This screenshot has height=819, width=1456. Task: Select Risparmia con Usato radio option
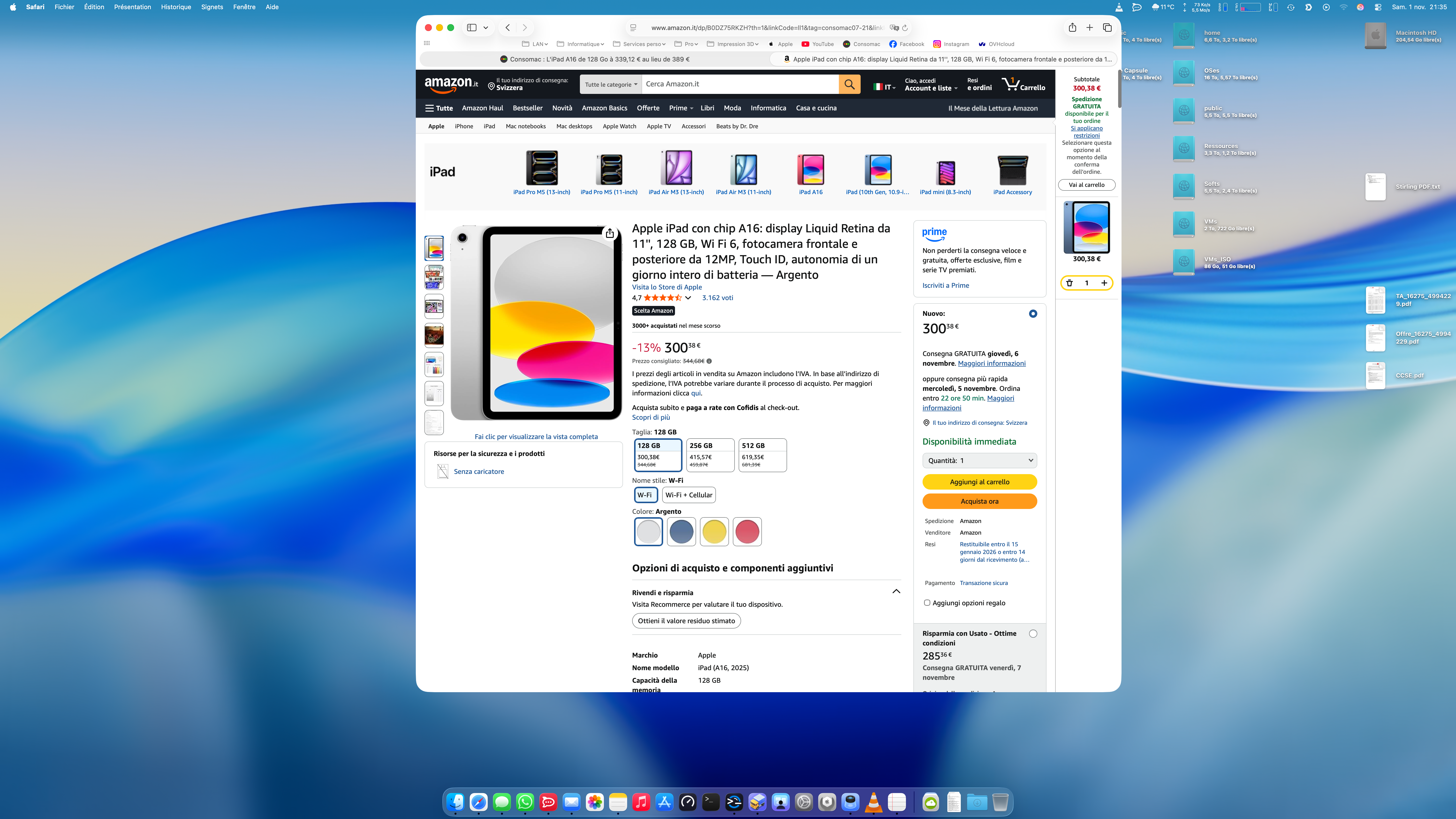(x=1033, y=634)
